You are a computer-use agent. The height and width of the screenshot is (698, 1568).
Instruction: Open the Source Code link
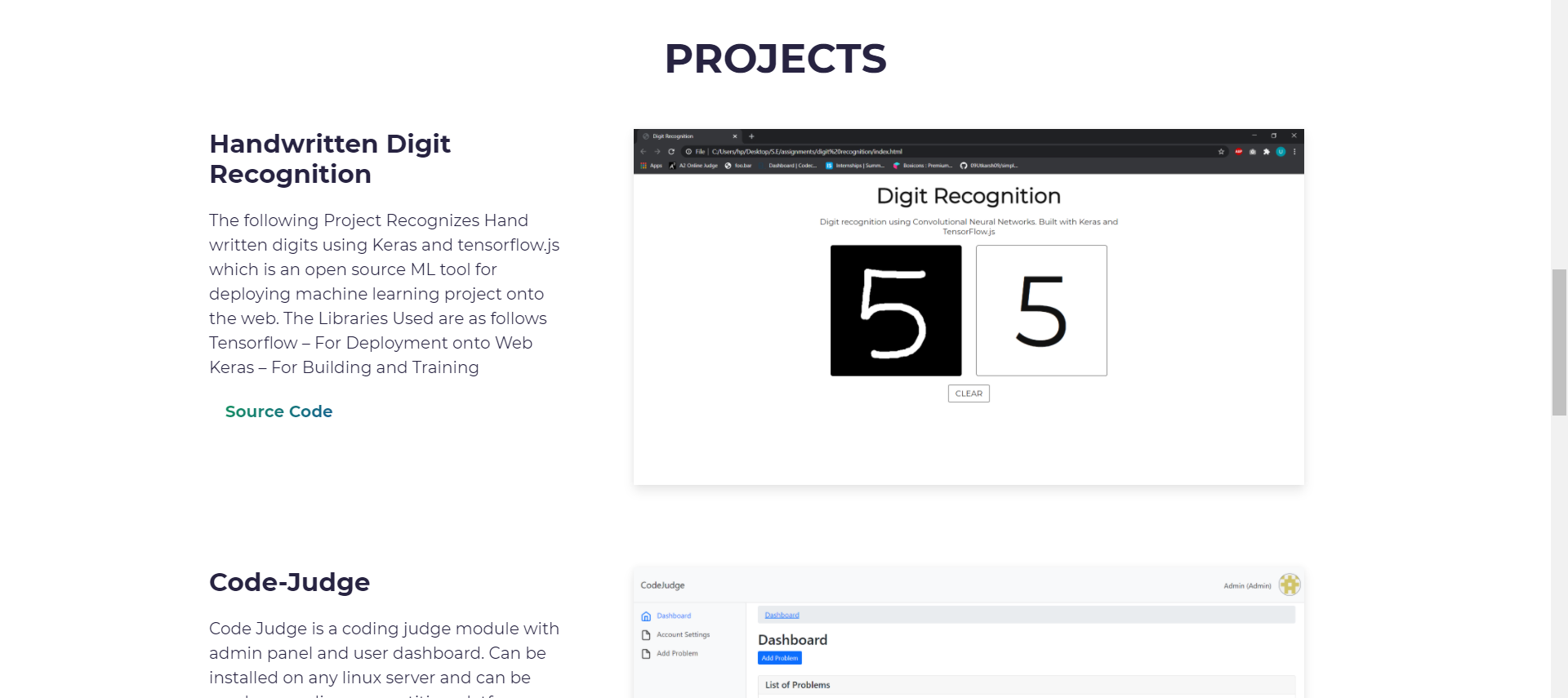click(278, 411)
